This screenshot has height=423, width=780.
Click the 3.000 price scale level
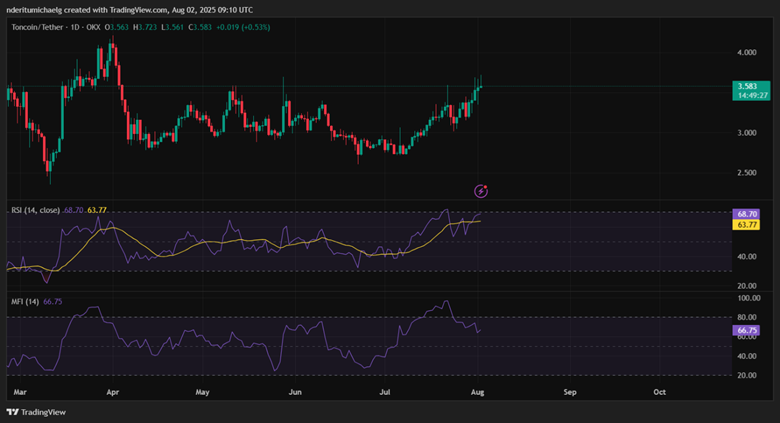tap(747, 133)
